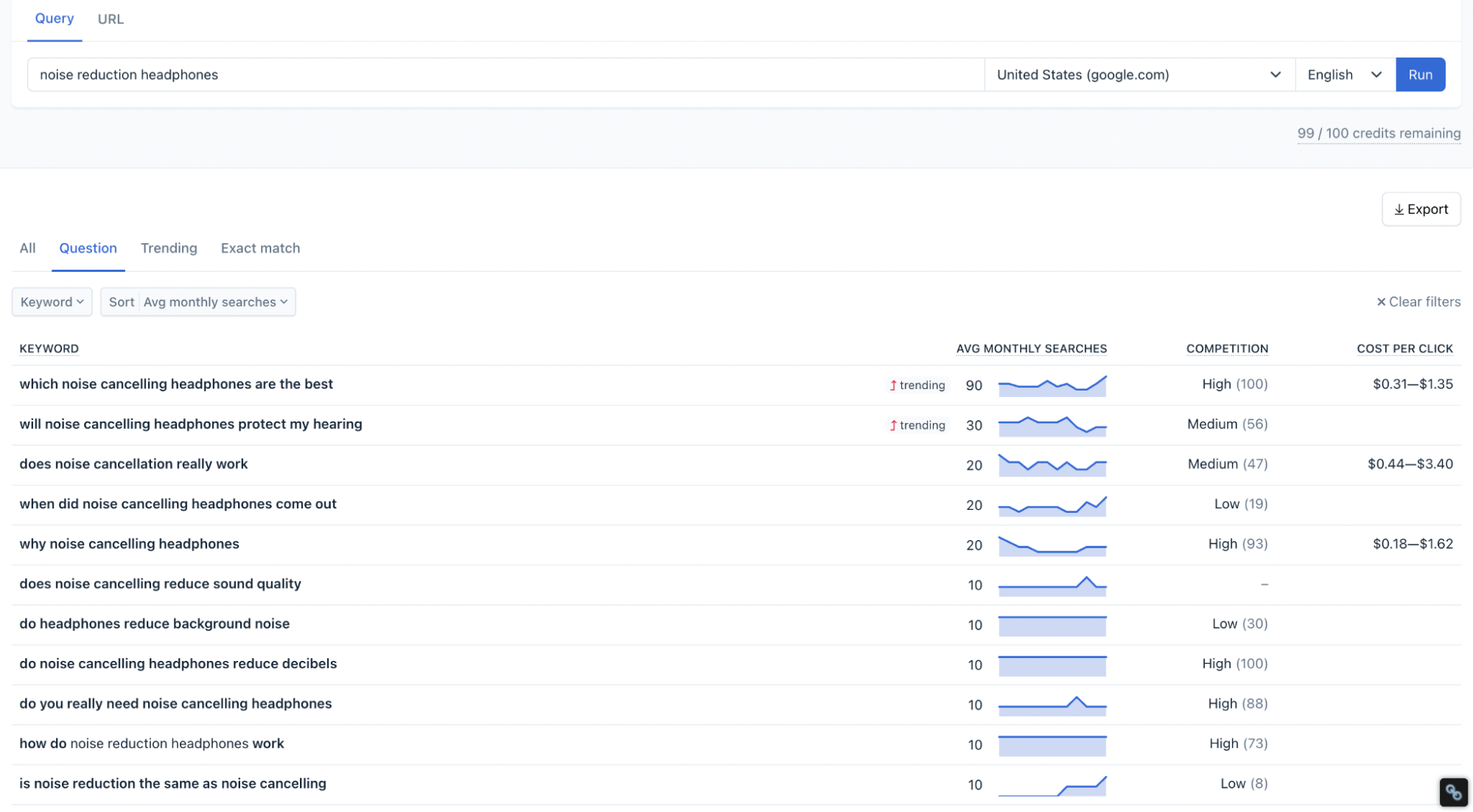Image resolution: width=1473 pixels, height=812 pixels.
Task: Click the bottom-right chat widget icon
Action: (1453, 792)
